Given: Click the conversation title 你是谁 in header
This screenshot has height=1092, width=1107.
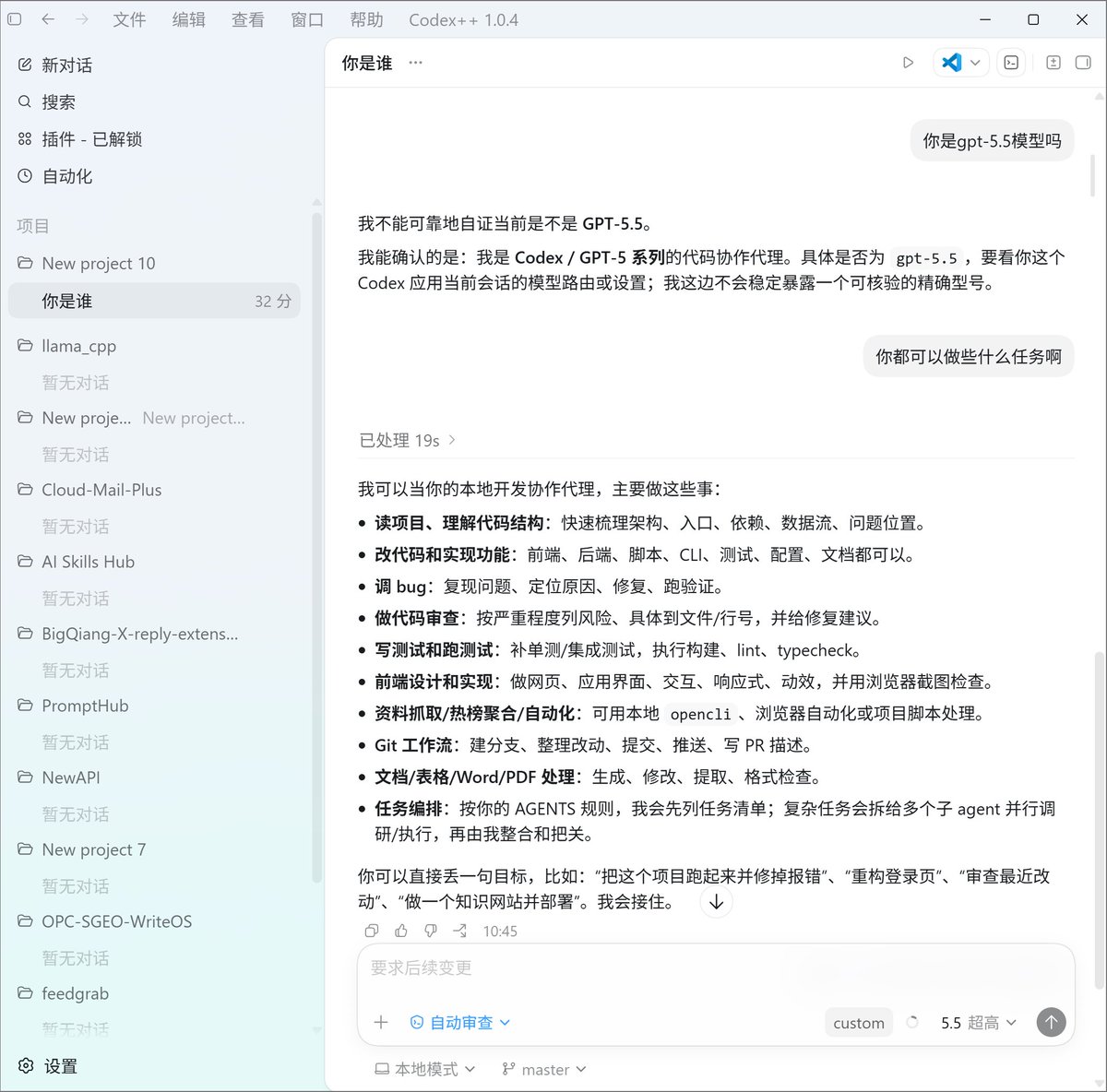Looking at the screenshot, I should coord(367,63).
